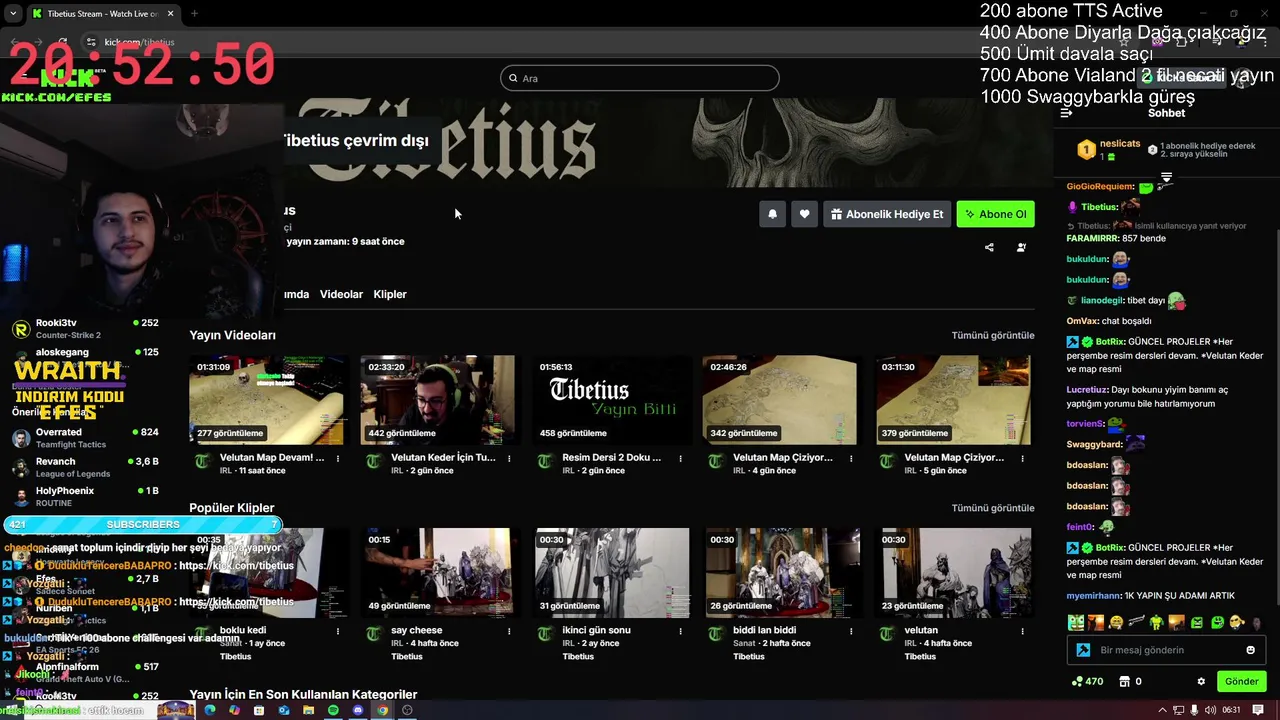This screenshot has width=1280, height=720.
Task: Open chat settings gear
Action: click(1201, 681)
